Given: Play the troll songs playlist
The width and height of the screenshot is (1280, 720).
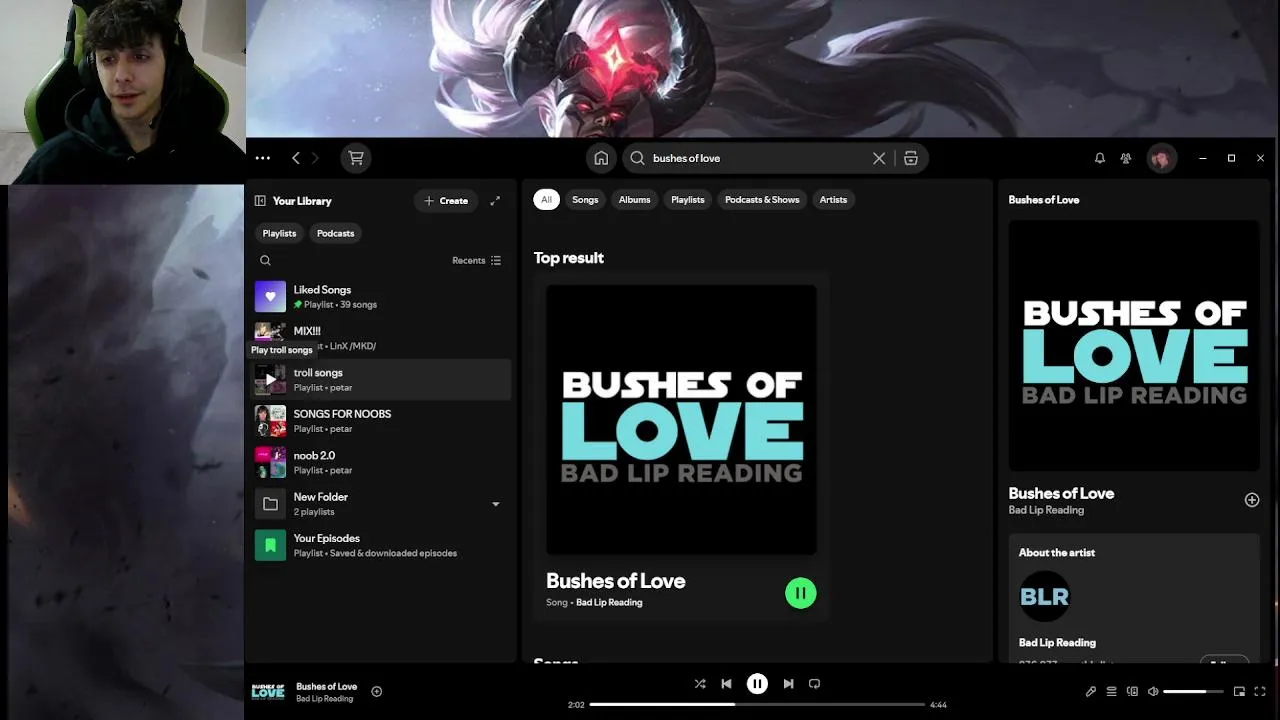Looking at the screenshot, I should (x=270, y=380).
